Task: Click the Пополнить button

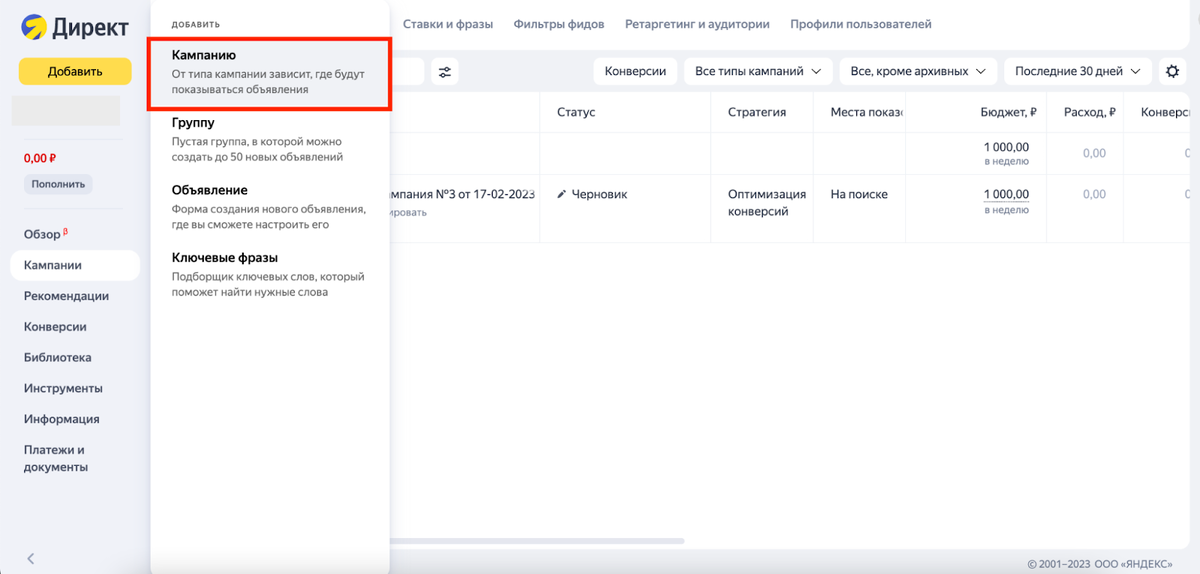Action: click(x=58, y=184)
